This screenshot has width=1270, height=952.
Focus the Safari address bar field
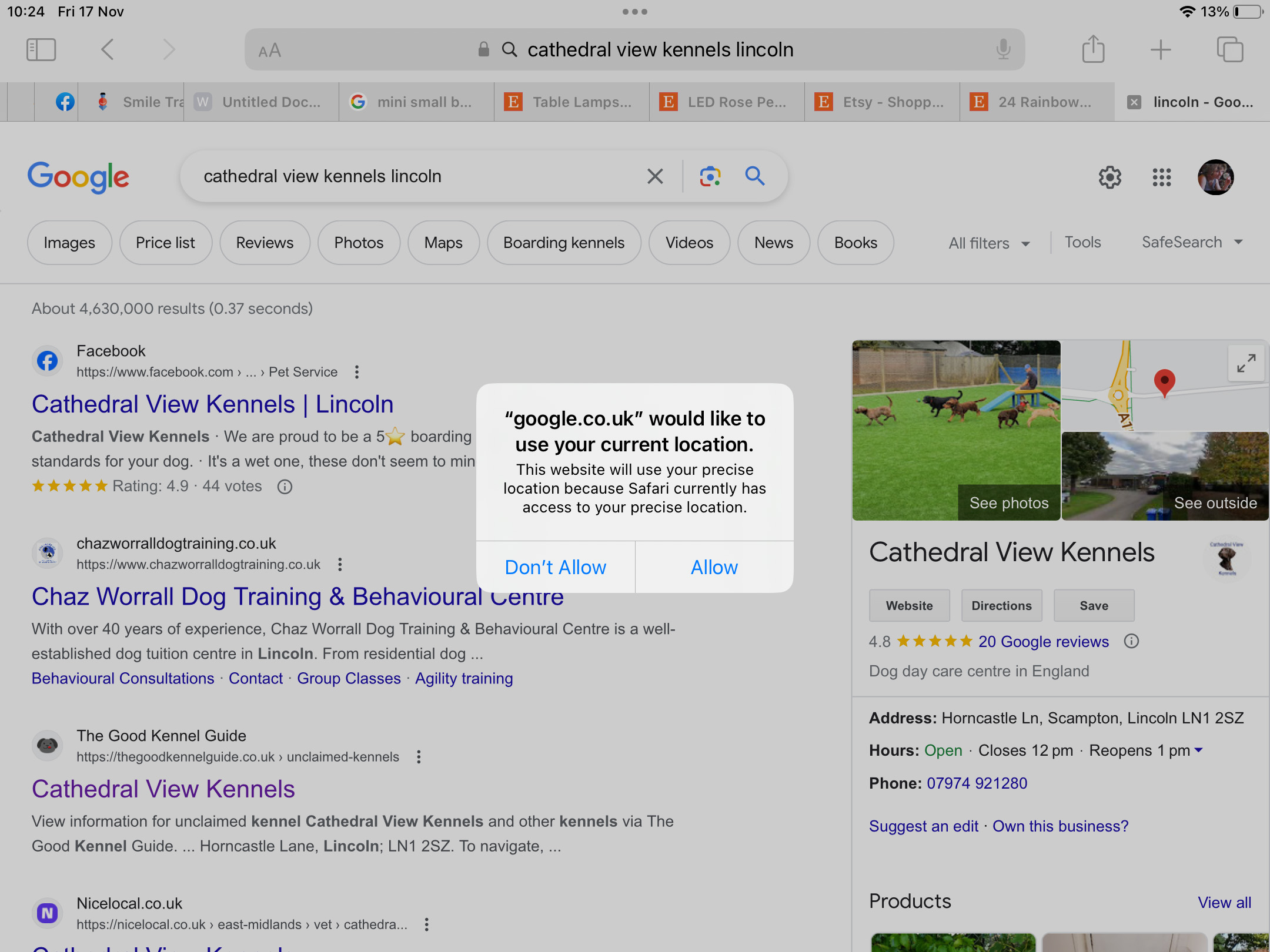635,50
